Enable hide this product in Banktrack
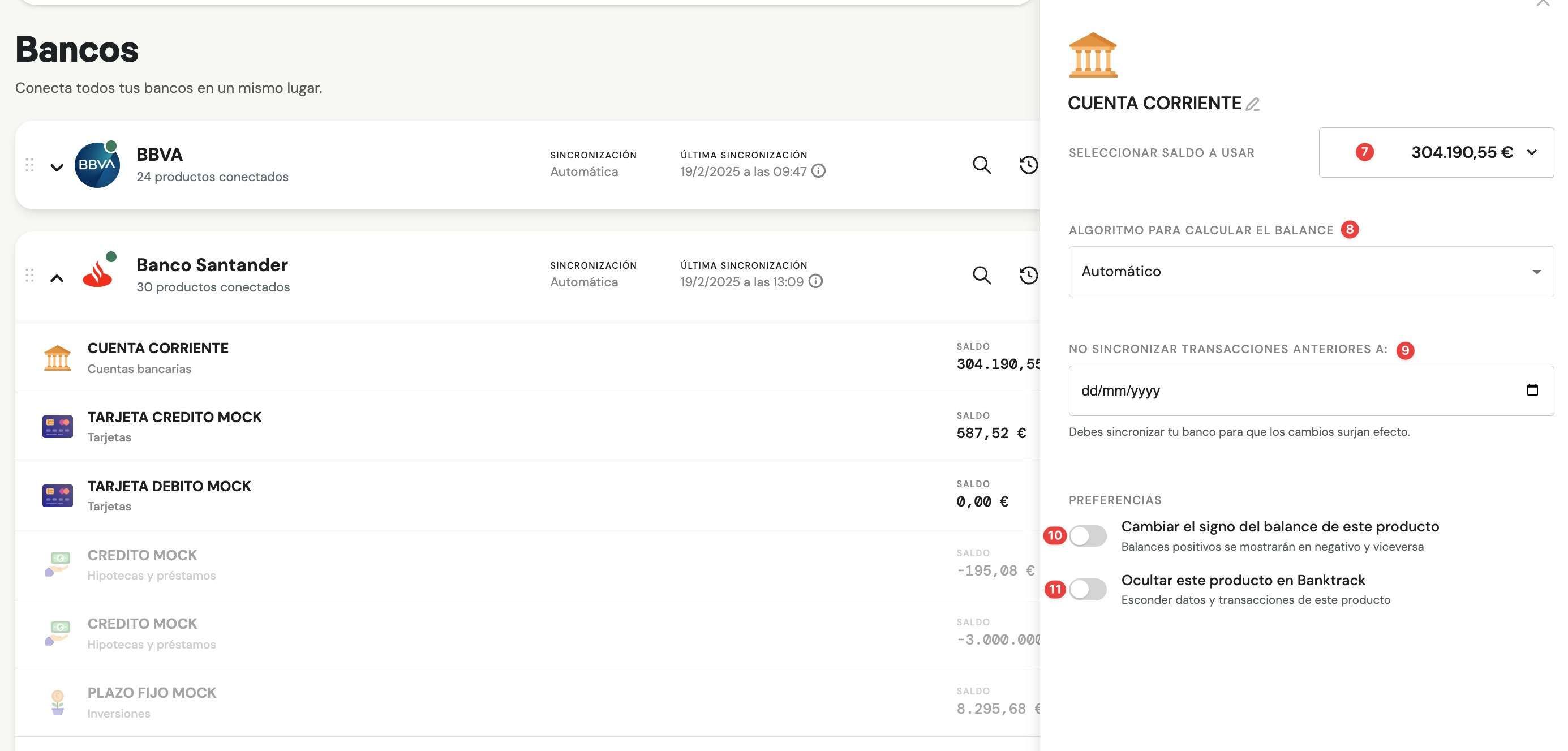 1088,589
